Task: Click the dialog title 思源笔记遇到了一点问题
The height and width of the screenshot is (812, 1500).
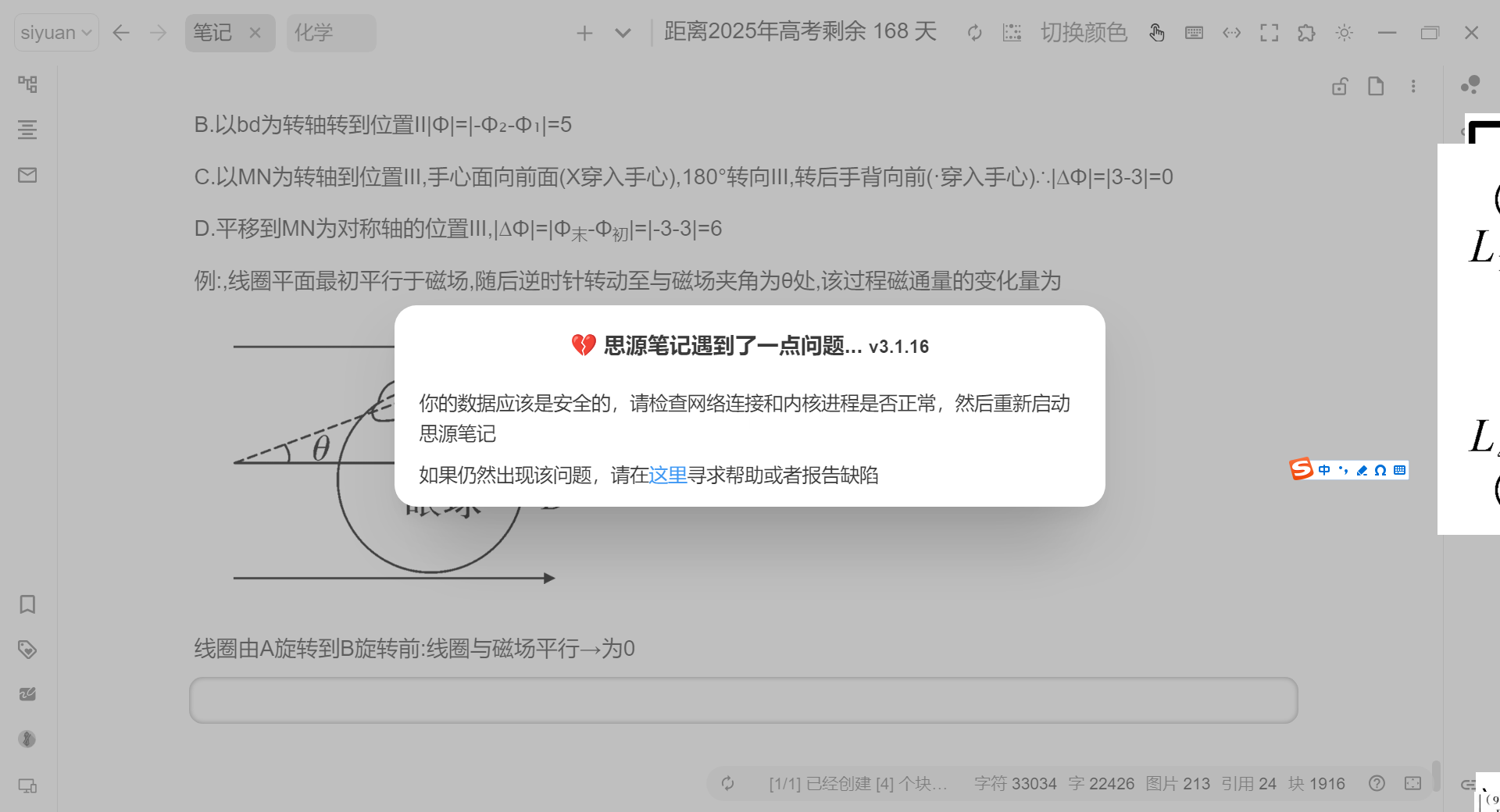Action: point(733,346)
